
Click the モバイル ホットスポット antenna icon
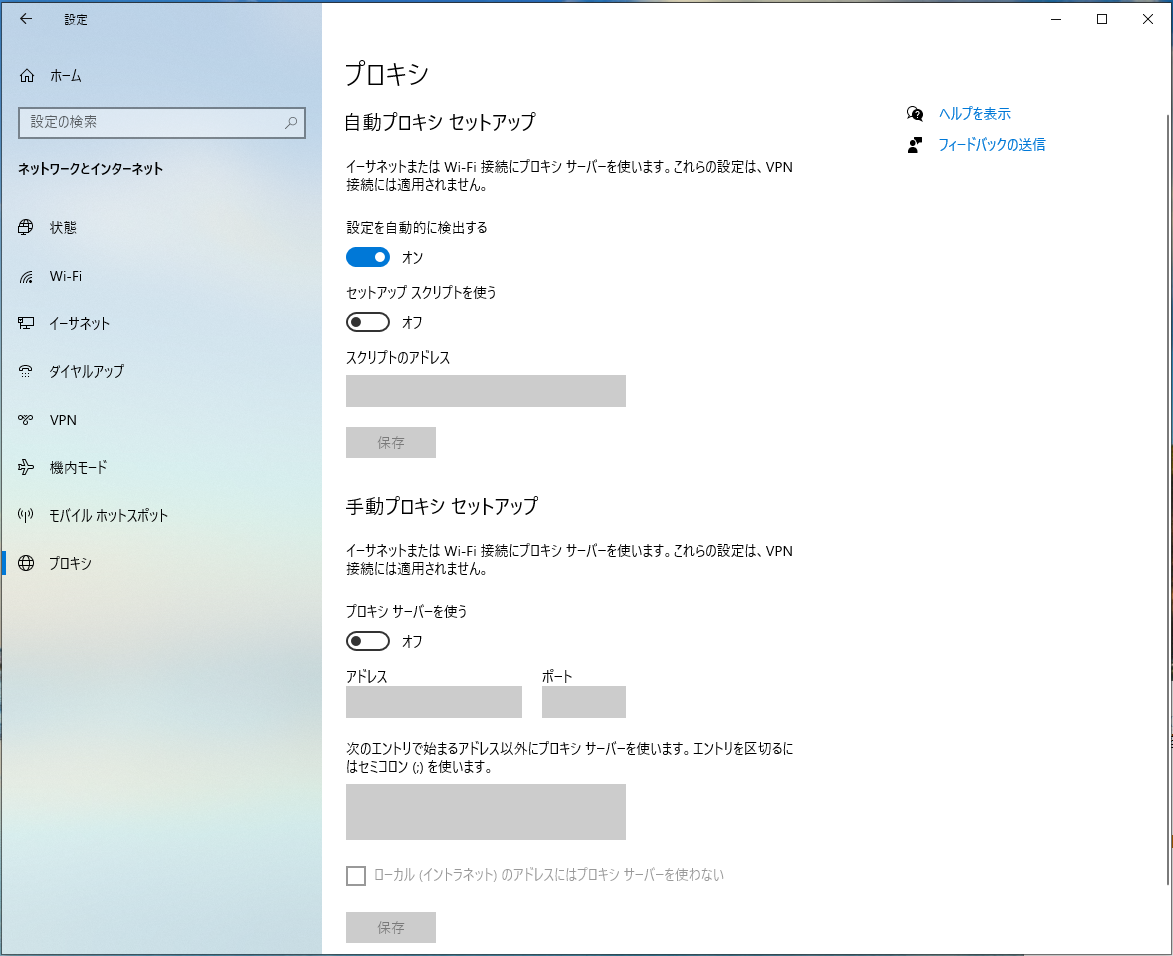pos(25,515)
